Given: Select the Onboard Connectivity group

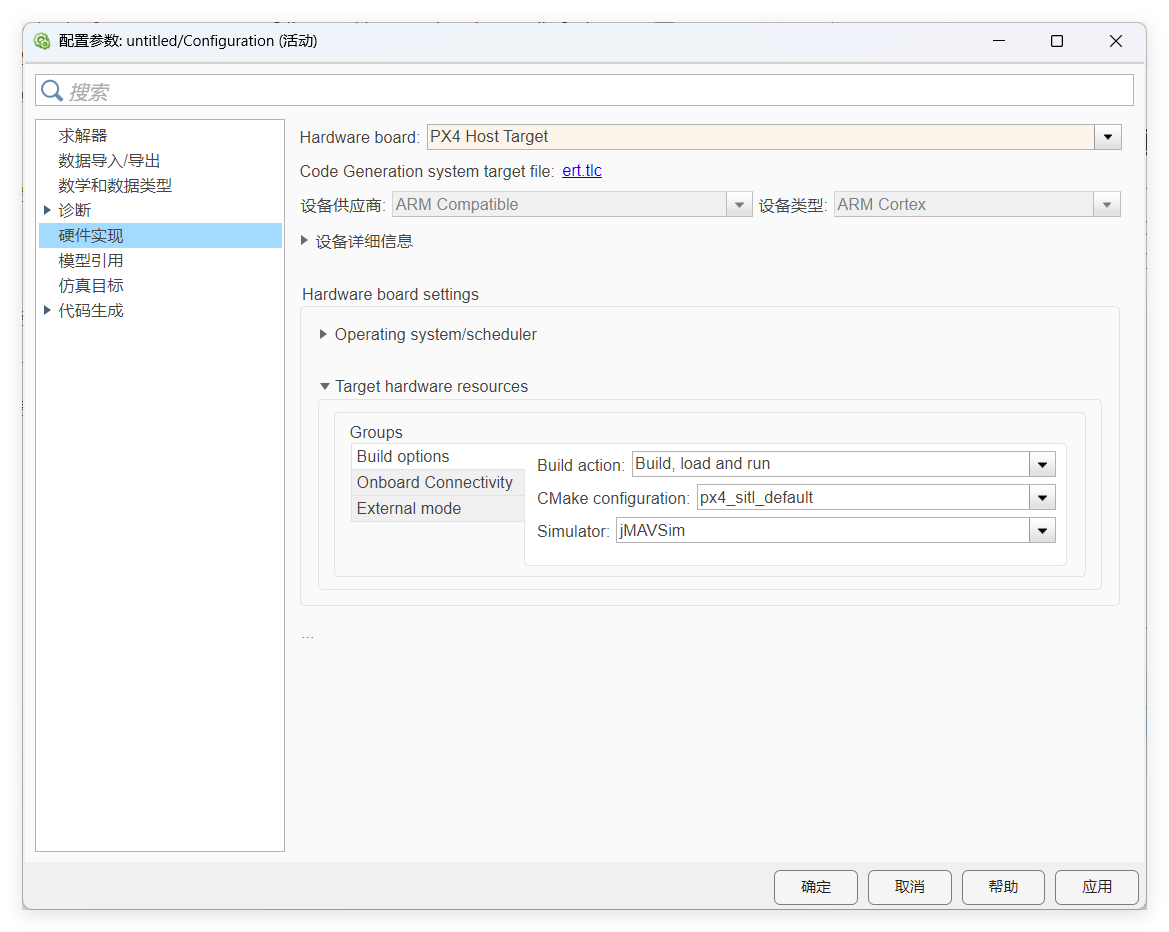Looking at the screenshot, I should tap(435, 482).
